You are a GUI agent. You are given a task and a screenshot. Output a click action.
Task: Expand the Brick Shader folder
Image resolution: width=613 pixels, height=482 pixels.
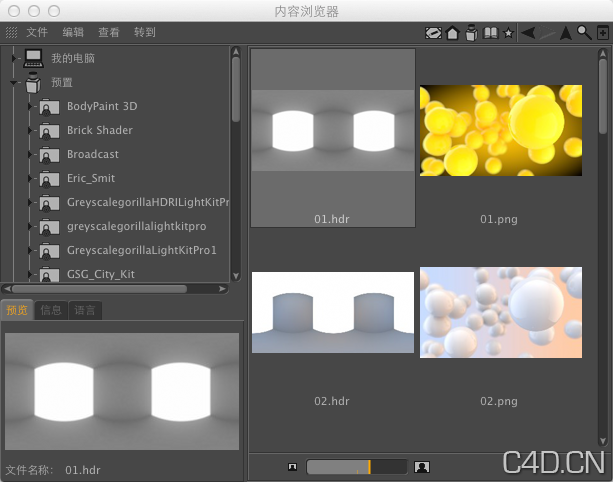tap(30, 131)
